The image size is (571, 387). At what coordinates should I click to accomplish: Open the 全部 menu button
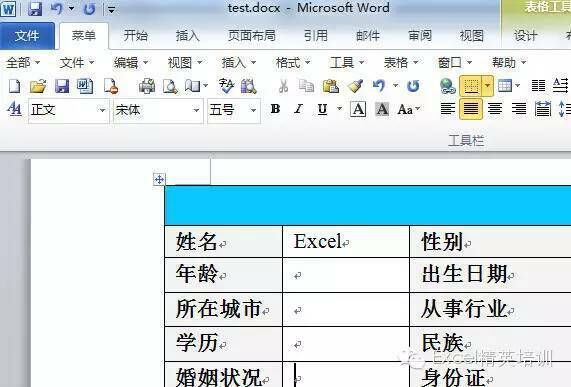pos(23,63)
